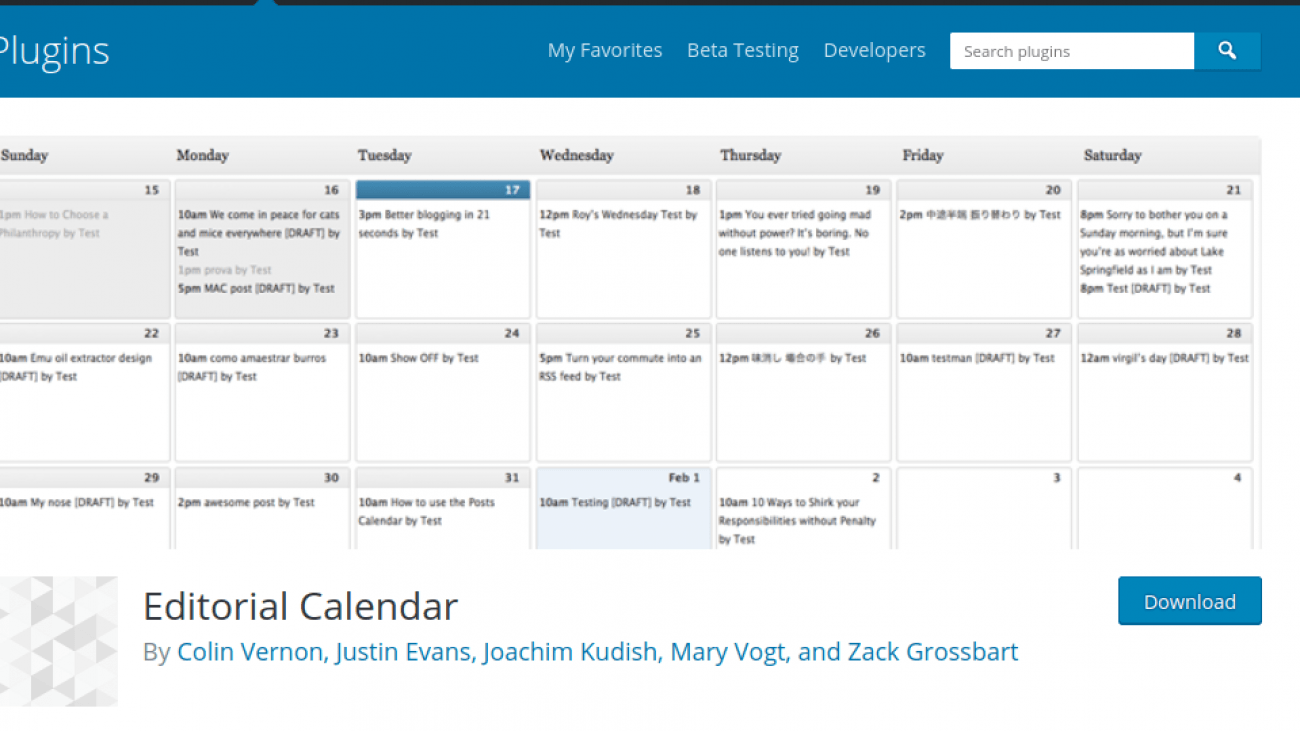1300x731 pixels.
Task: Click the Editorial Calendar plugin logo thumbnail
Action: pos(60,640)
